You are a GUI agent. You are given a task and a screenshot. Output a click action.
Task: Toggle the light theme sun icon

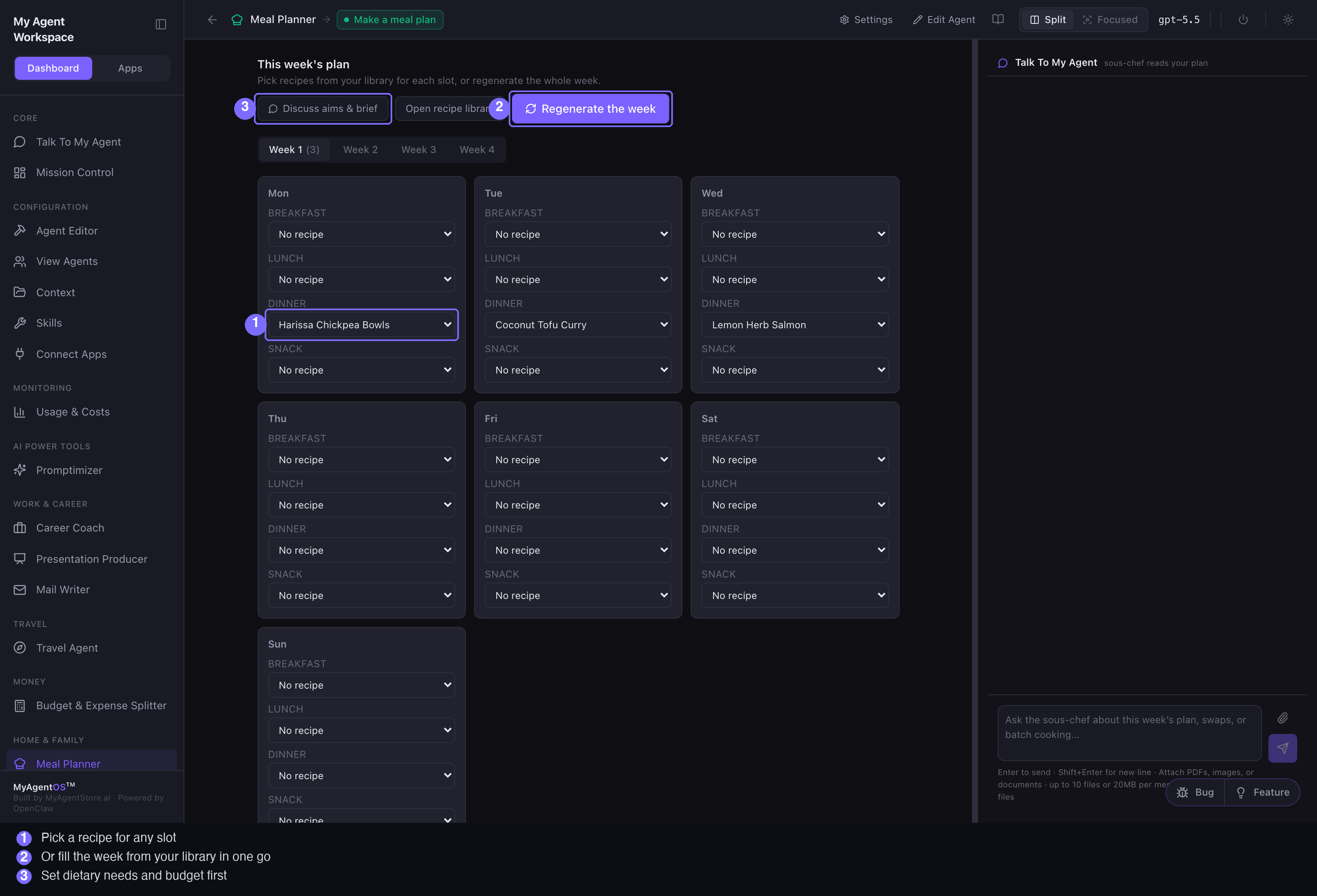click(x=1287, y=20)
